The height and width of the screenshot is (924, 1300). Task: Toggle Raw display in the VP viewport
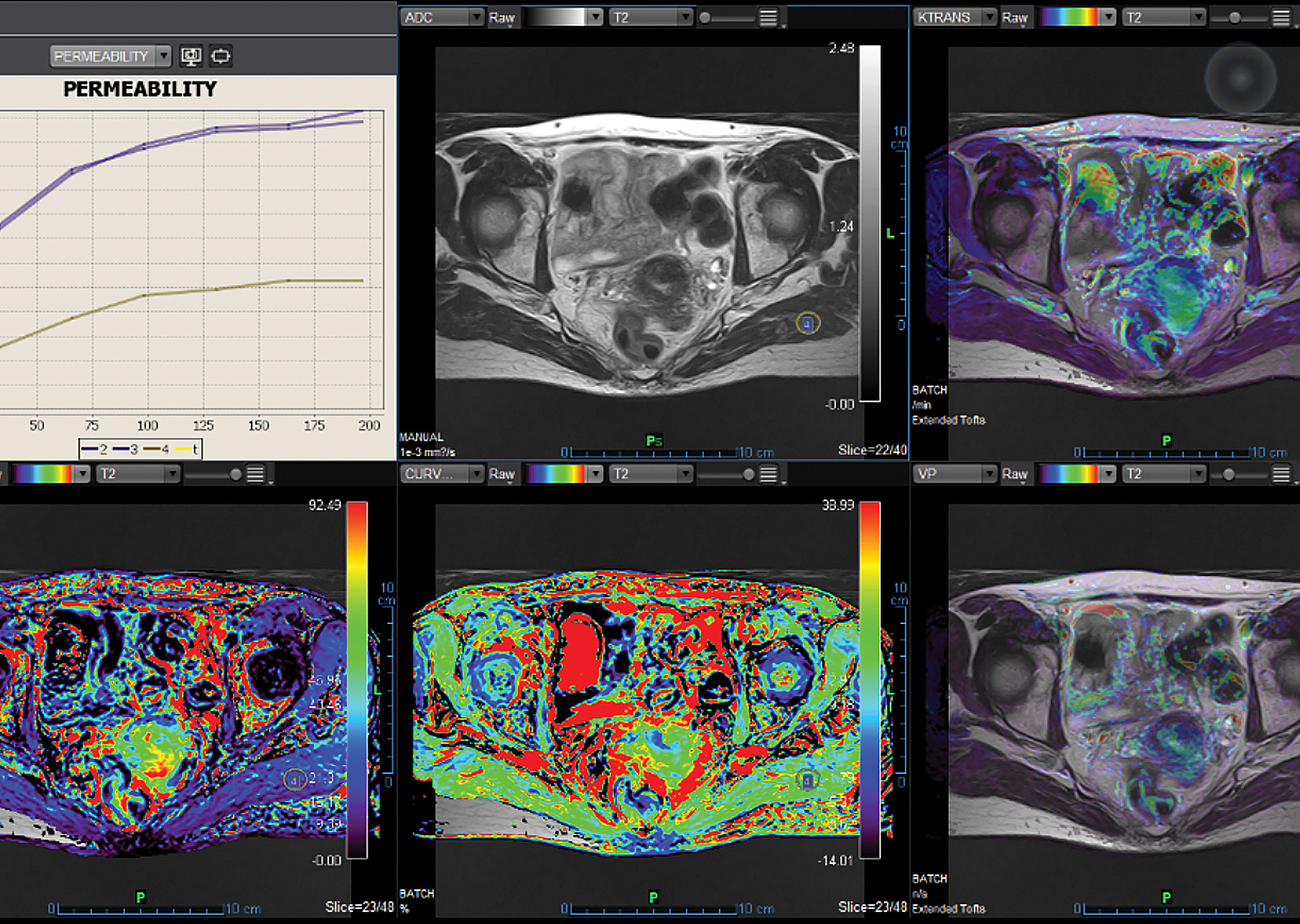point(1015,475)
